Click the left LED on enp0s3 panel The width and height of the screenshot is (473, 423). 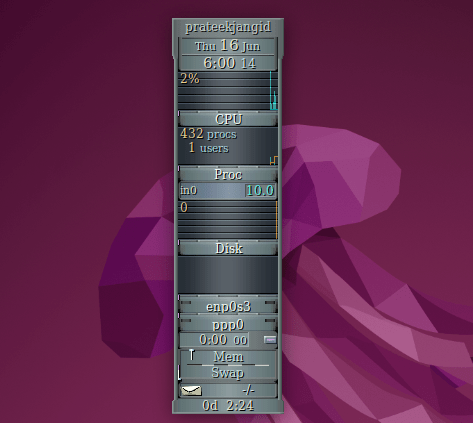coord(186,303)
